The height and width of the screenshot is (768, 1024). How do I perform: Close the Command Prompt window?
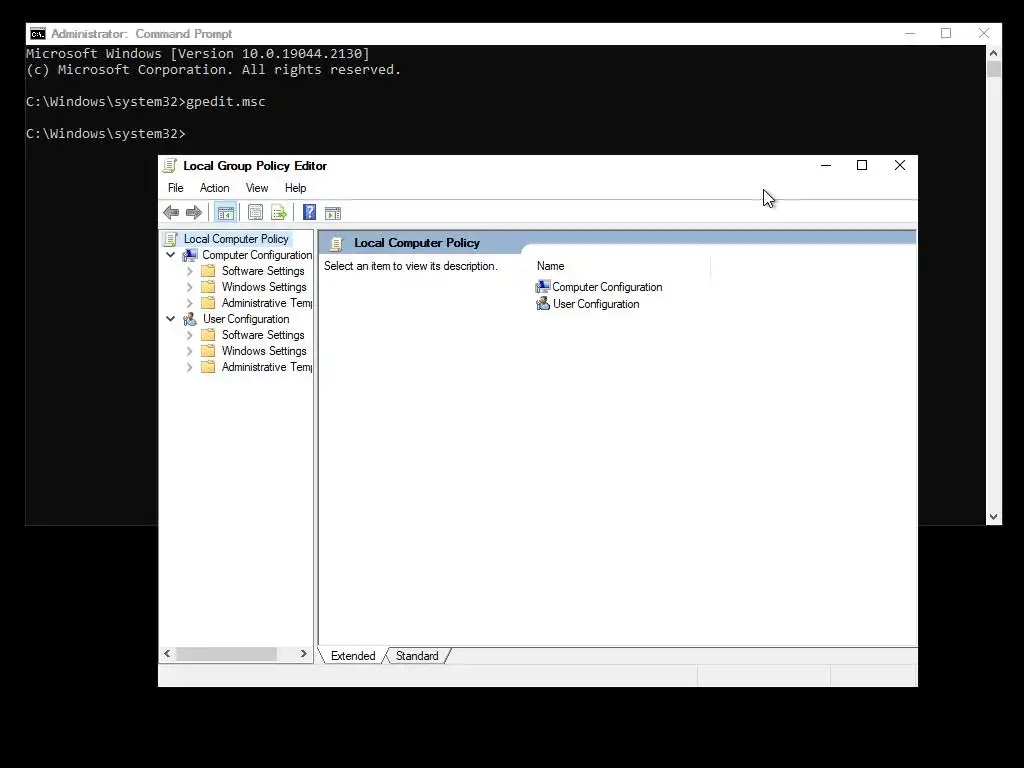click(x=984, y=34)
